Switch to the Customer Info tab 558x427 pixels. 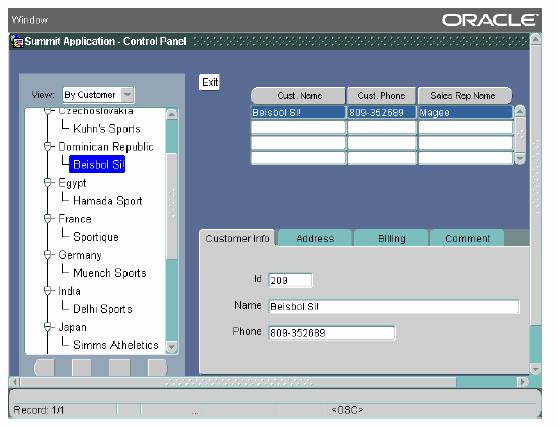point(237,238)
